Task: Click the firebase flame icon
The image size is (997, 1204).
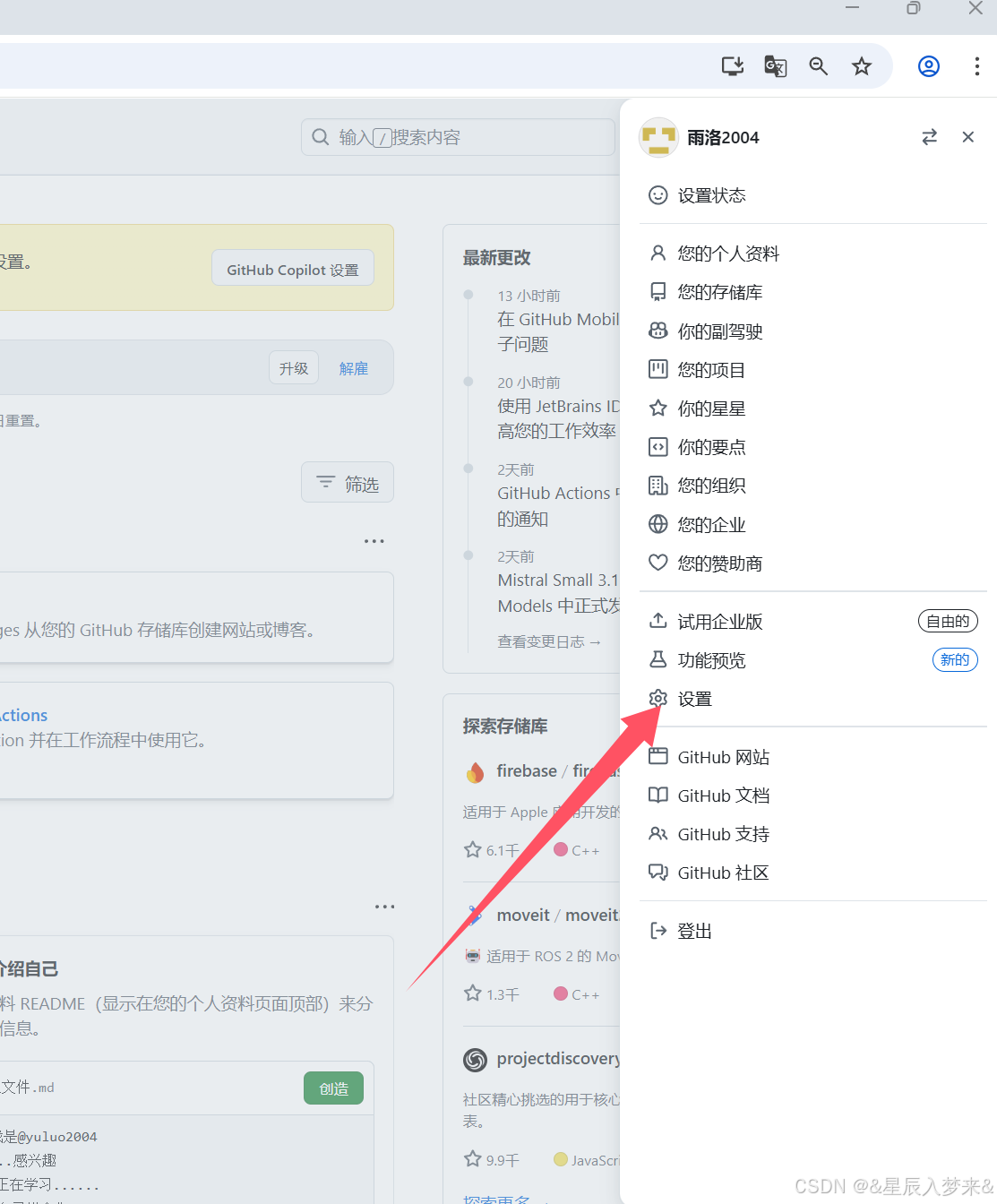Action: click(475, 771)
